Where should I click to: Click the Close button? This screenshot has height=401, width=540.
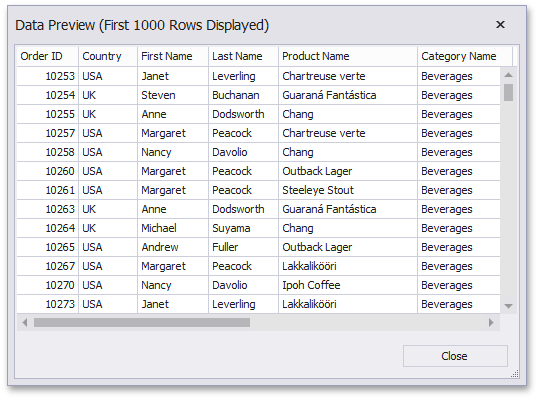455,356
